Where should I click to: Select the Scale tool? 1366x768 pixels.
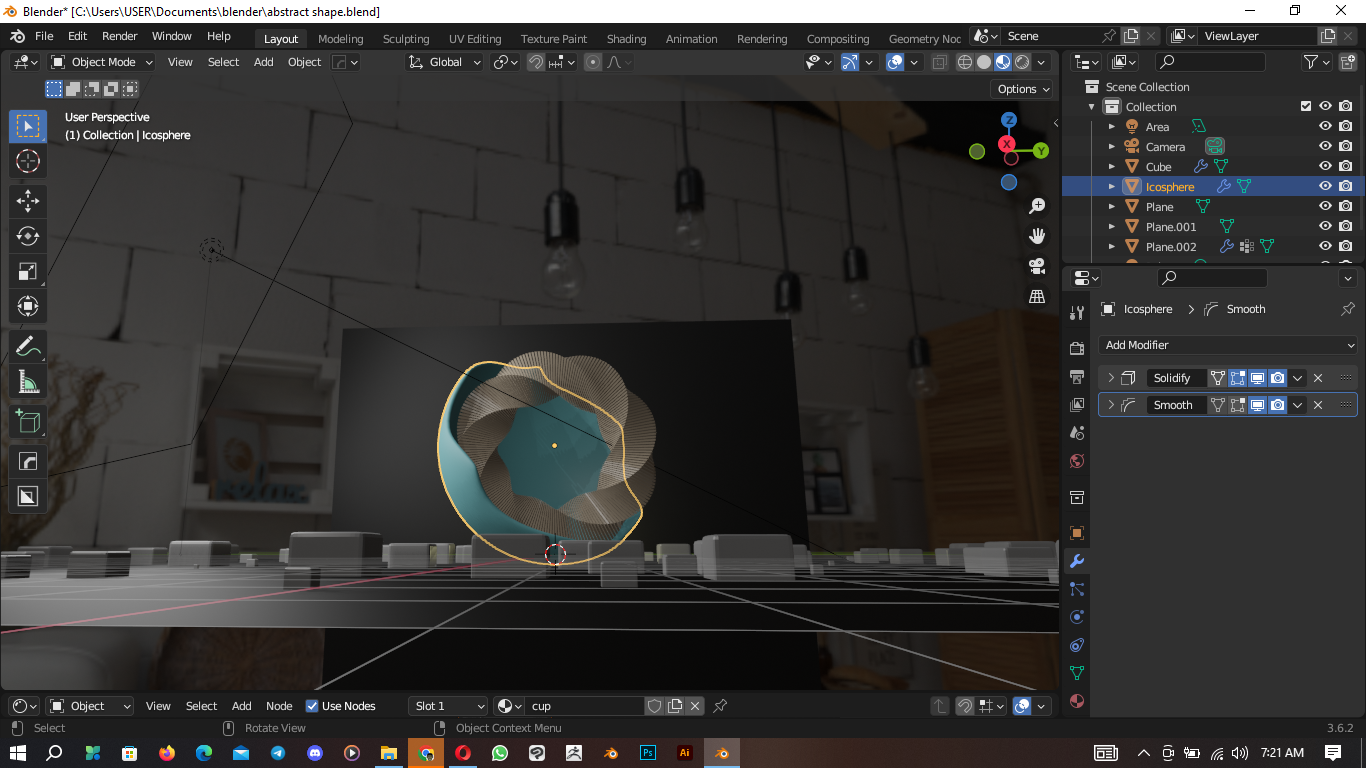point(28,271)
